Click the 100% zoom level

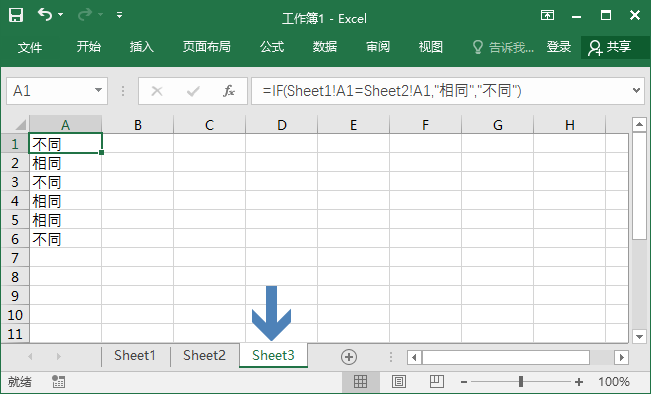tap(614, 382)
